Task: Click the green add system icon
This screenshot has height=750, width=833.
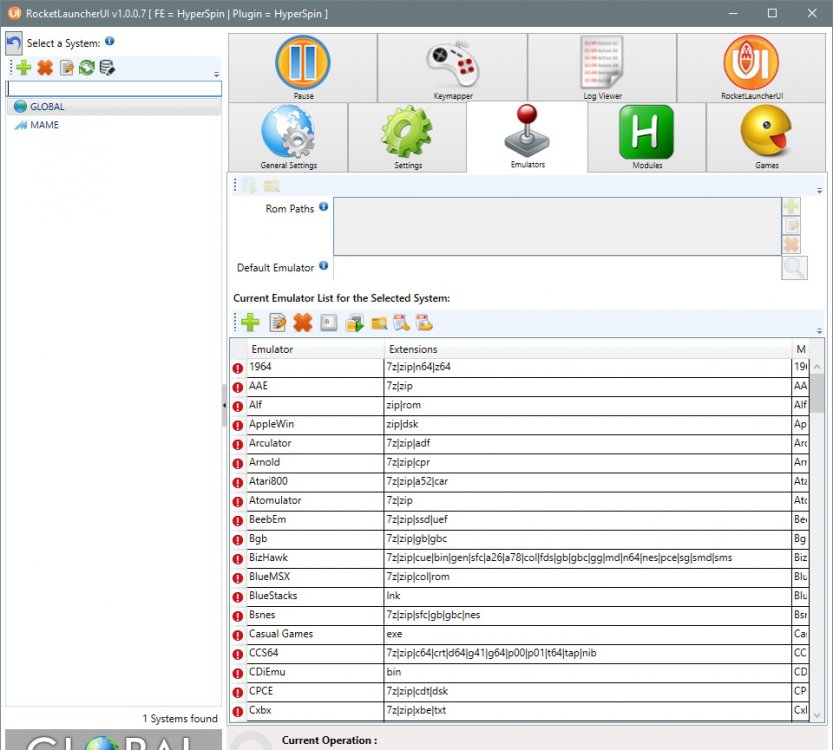Action: pos(23,68)
